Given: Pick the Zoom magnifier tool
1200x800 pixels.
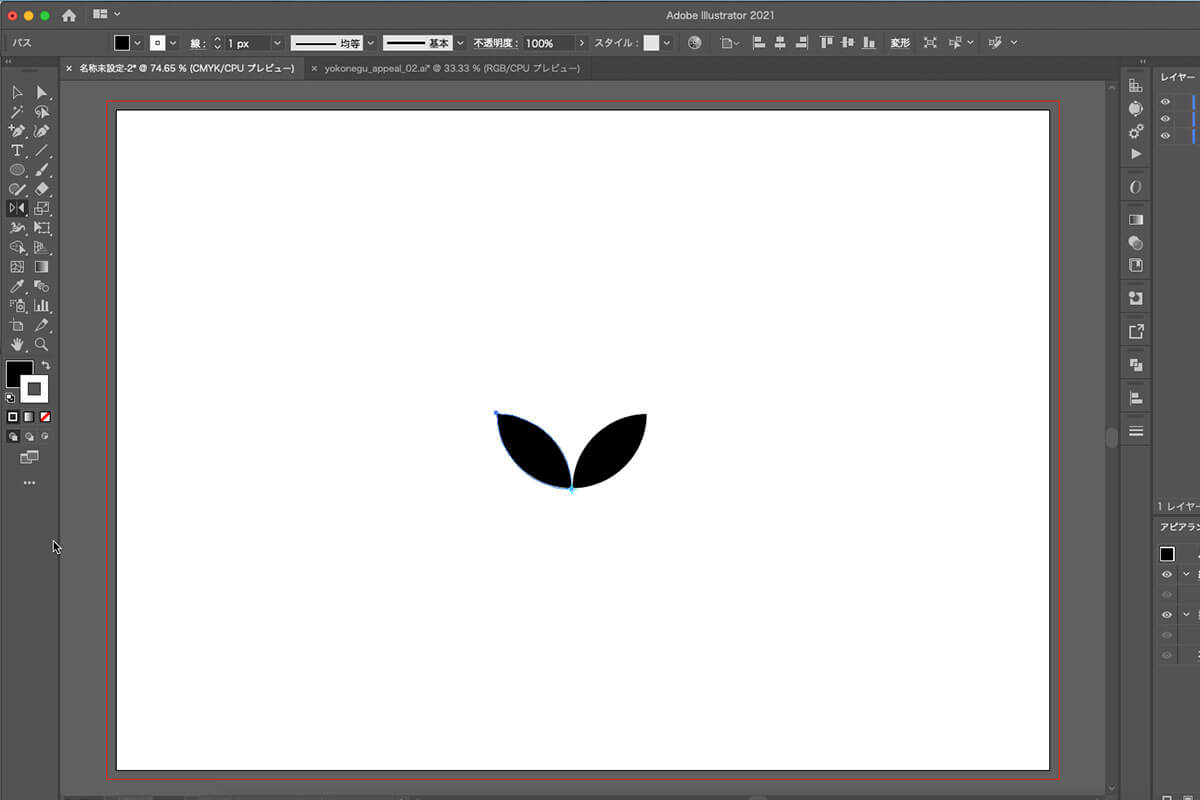Looking at the screenshot, I should [x=42, y=344].
